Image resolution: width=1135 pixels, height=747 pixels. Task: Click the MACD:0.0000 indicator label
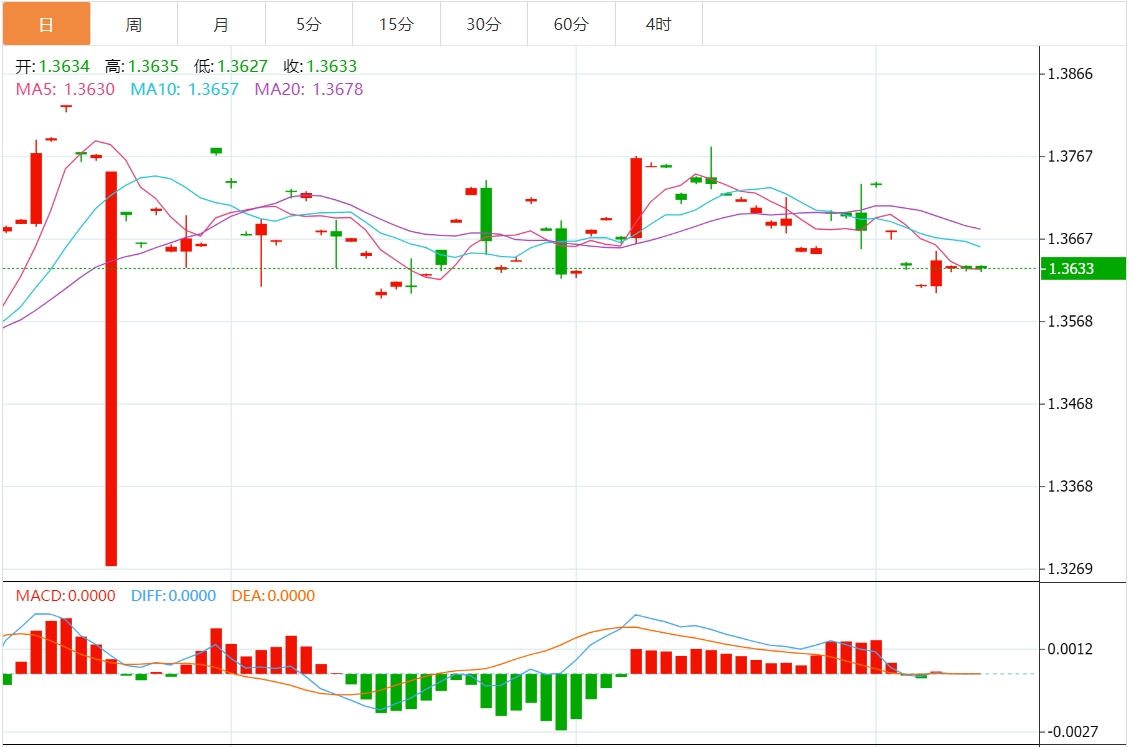(66, 596)
